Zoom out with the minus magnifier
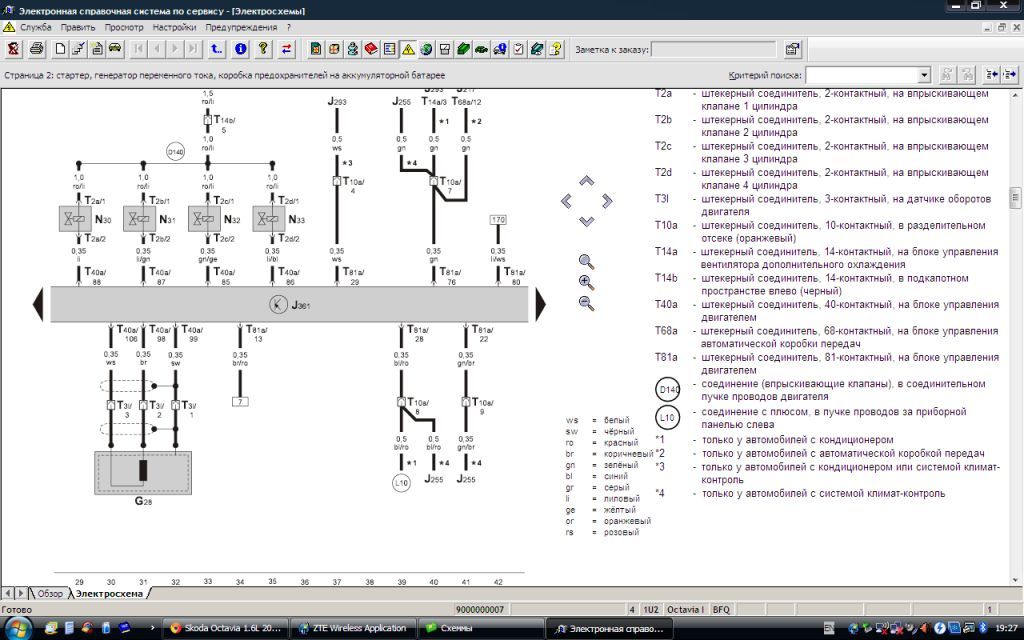 point(586,304)
